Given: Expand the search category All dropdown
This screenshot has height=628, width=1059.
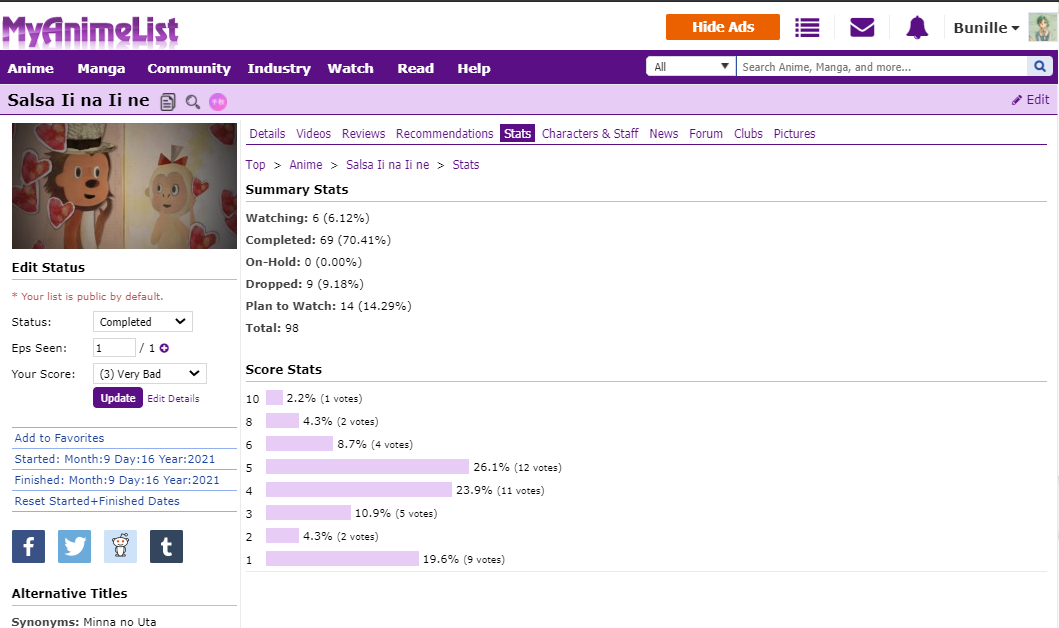Looking at the screenshot, I should pos(691,67).
